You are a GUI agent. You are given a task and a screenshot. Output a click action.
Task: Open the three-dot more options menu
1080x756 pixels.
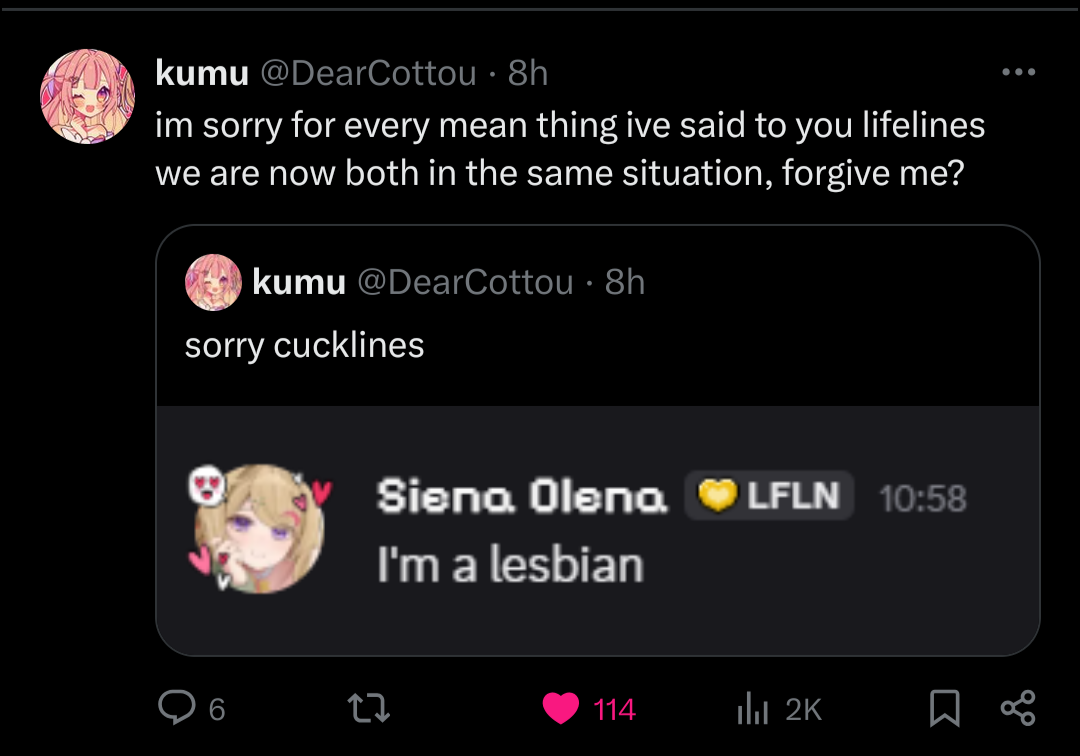(1019, 72)
